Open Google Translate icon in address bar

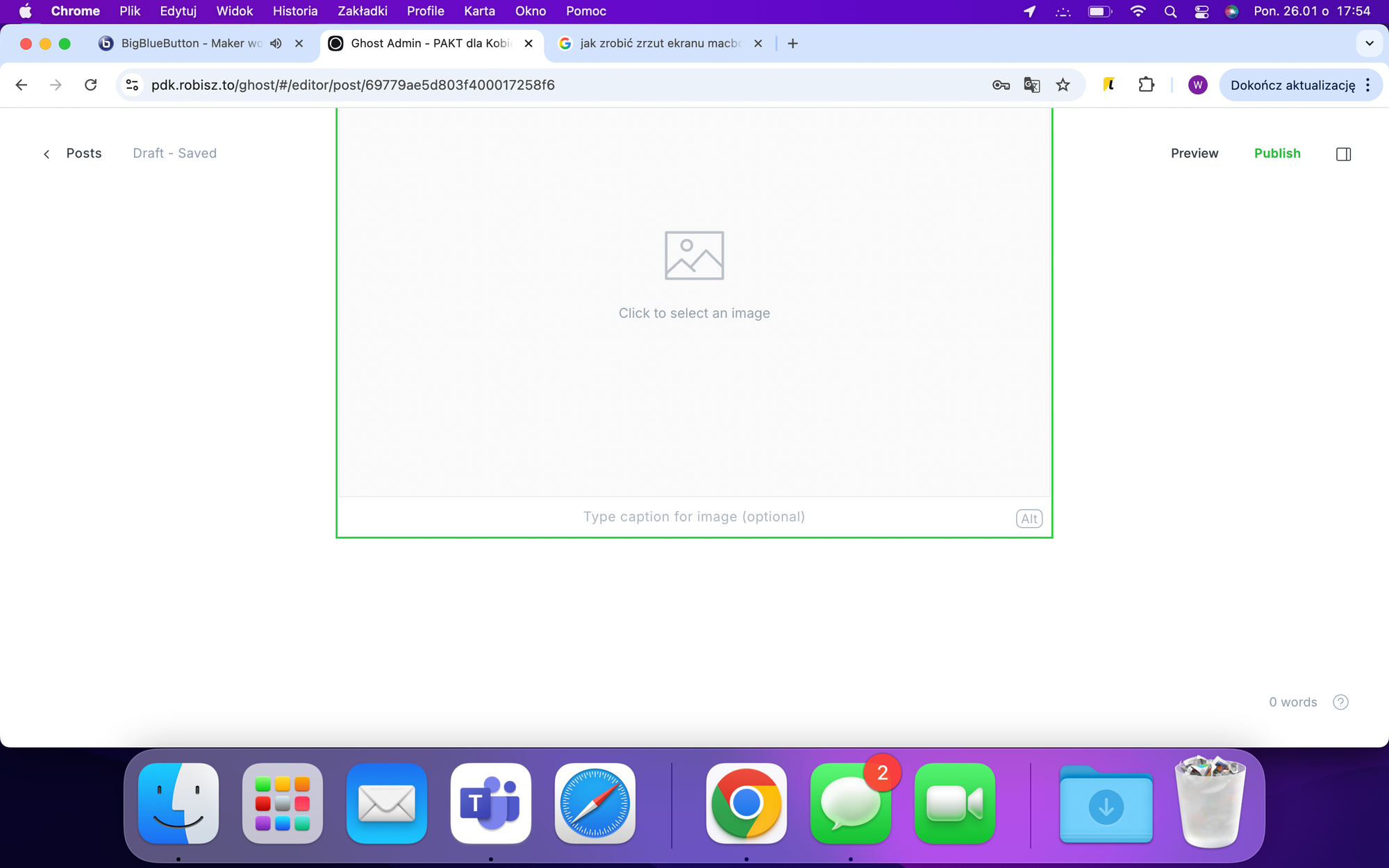click(1031, 85)
